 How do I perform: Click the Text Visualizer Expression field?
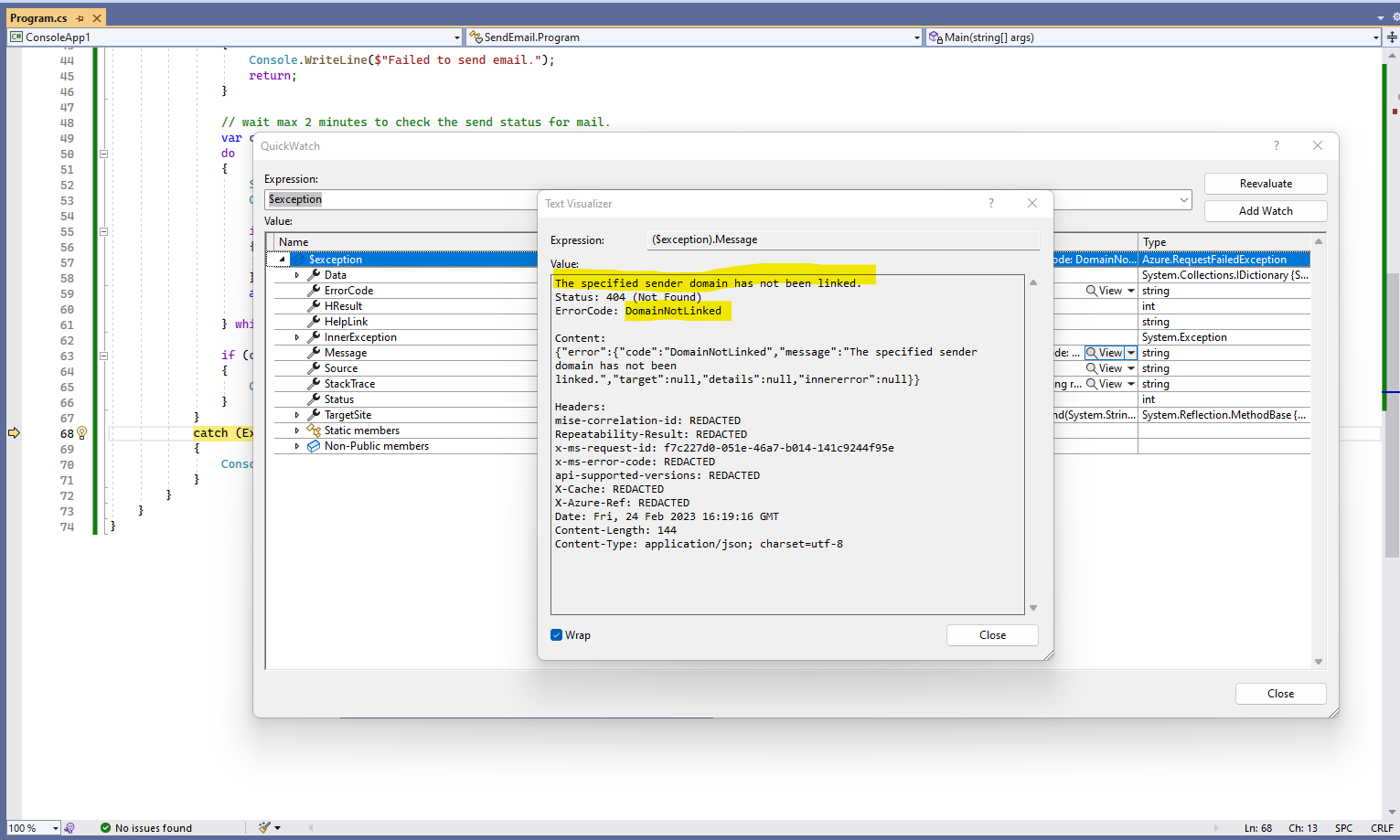[x=843, y=239]
